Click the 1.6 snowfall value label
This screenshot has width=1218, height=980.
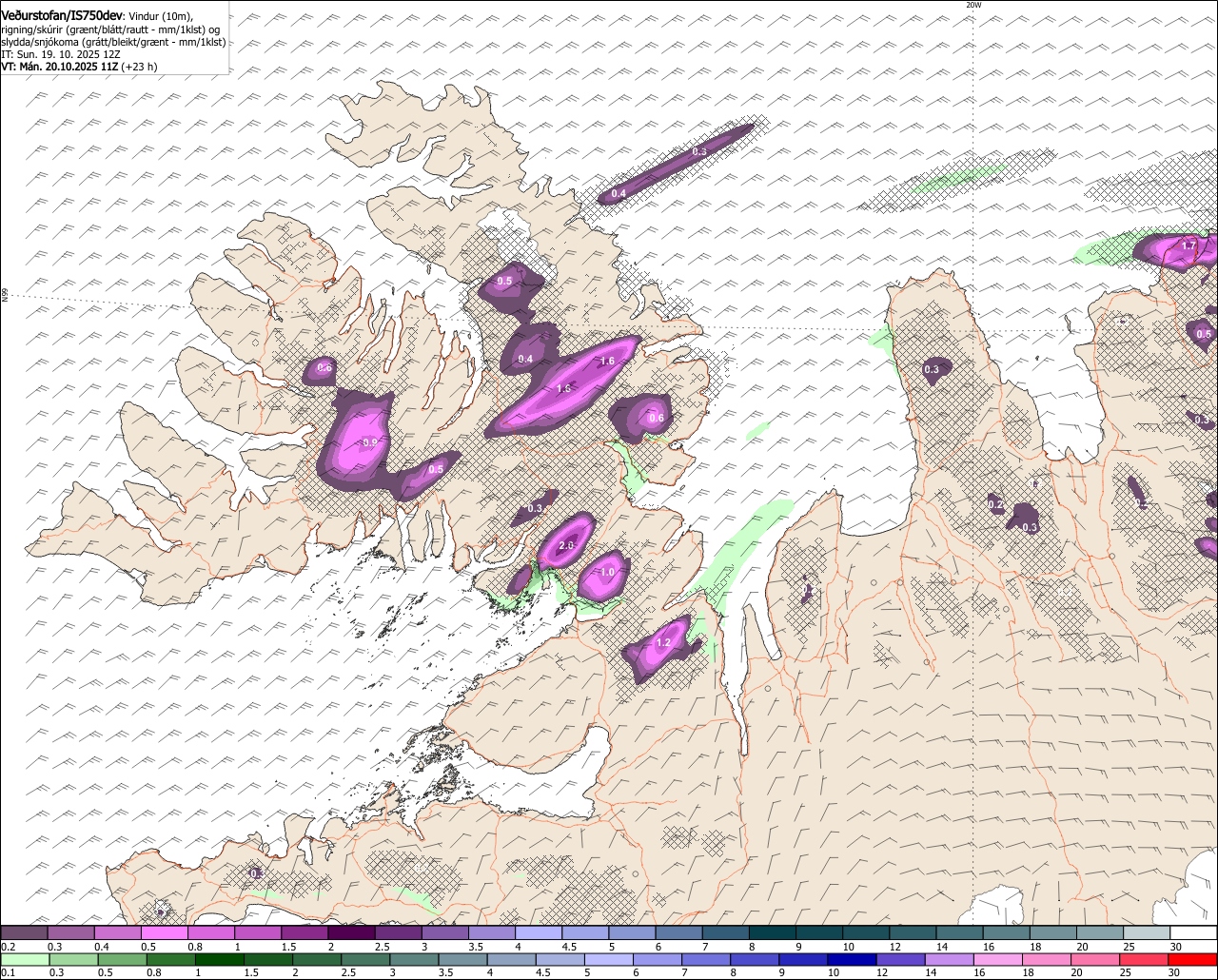click(607, 362)
